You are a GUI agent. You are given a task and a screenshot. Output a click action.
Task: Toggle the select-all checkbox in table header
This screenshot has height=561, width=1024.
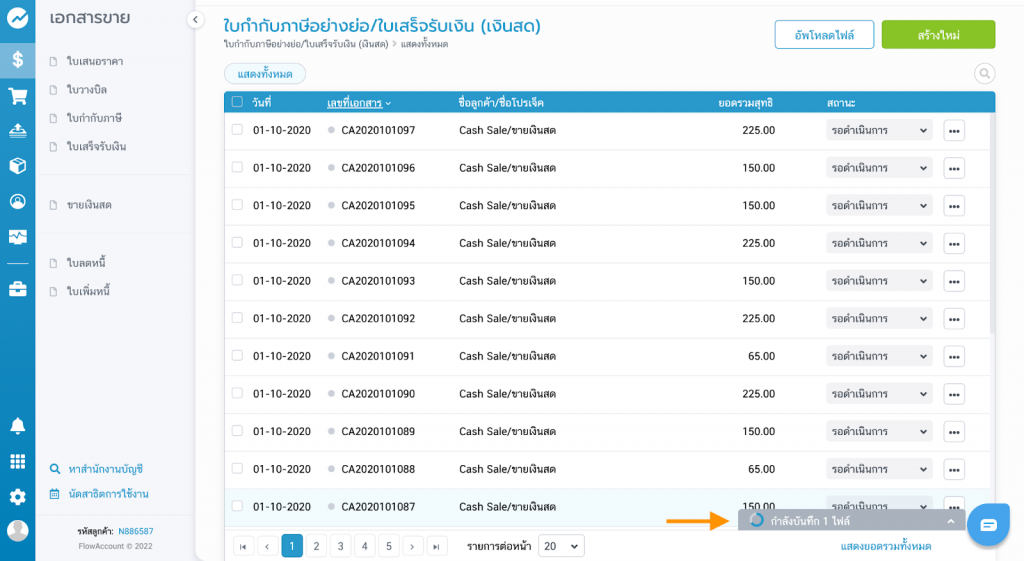tap(237, 102)
